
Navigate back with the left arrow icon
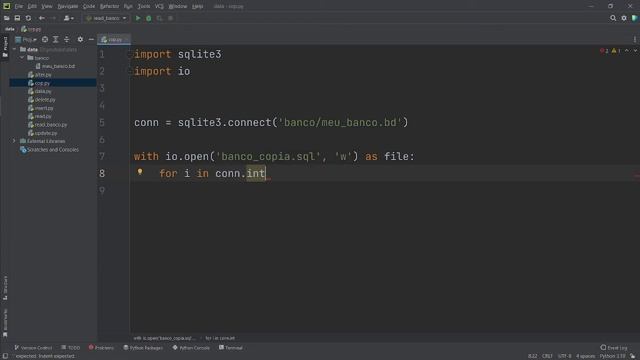(x=42, y=18)
